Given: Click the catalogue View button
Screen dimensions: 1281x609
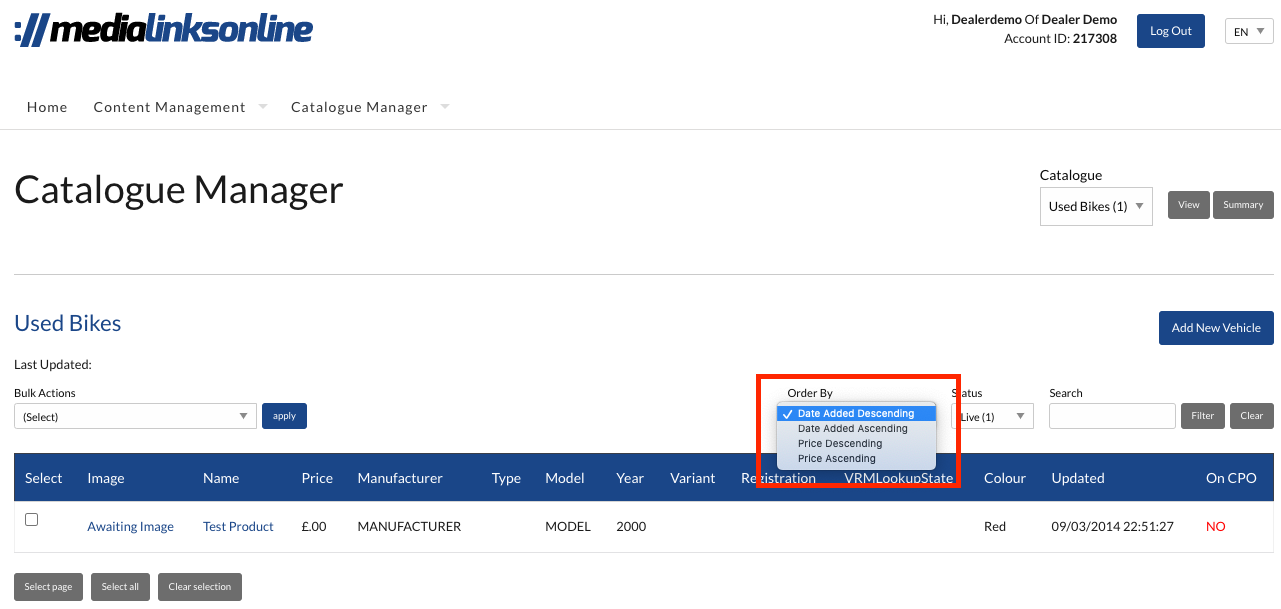Looking at the screenshot, I should 1188,205.
